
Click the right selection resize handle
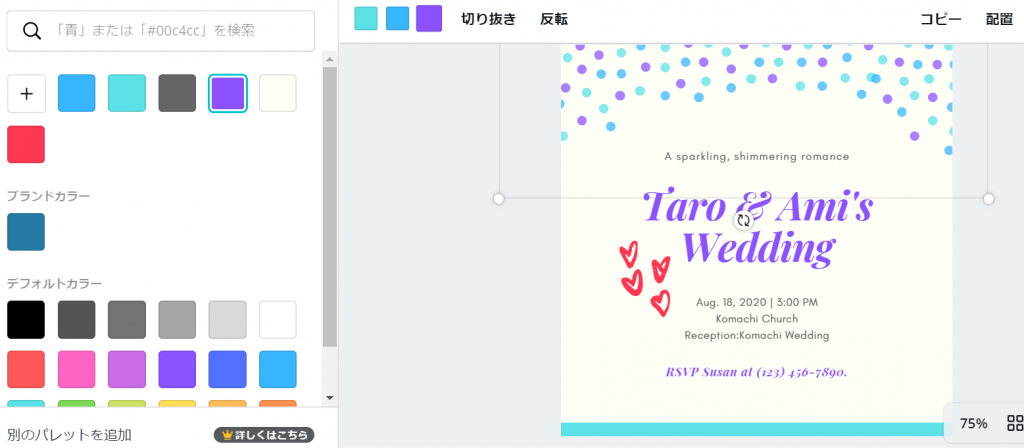(x=989, y=198)
